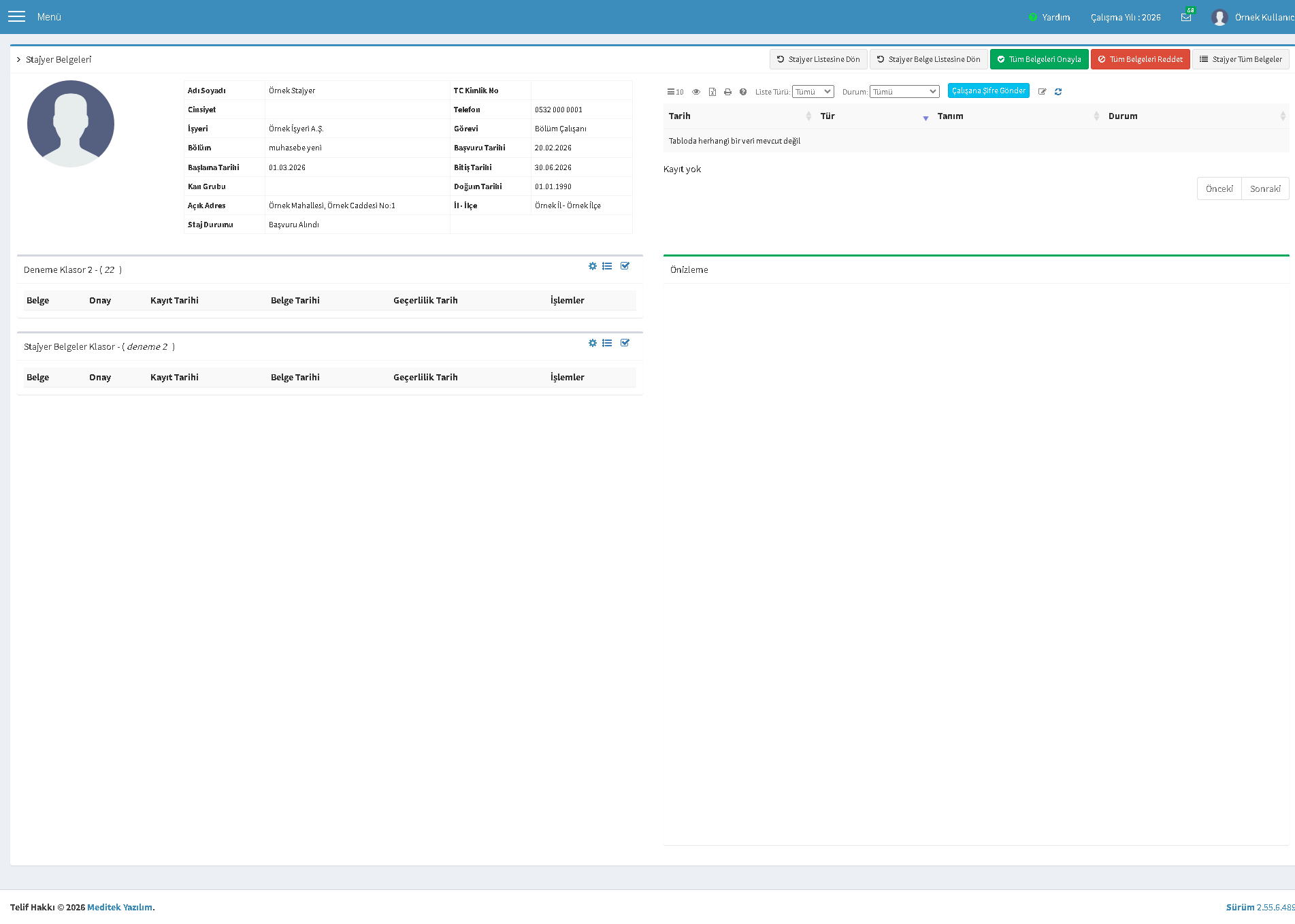Viewport: 1295px width, 924px height.
Task: Click application date 20.02.2026
Action: click(553, 148)
